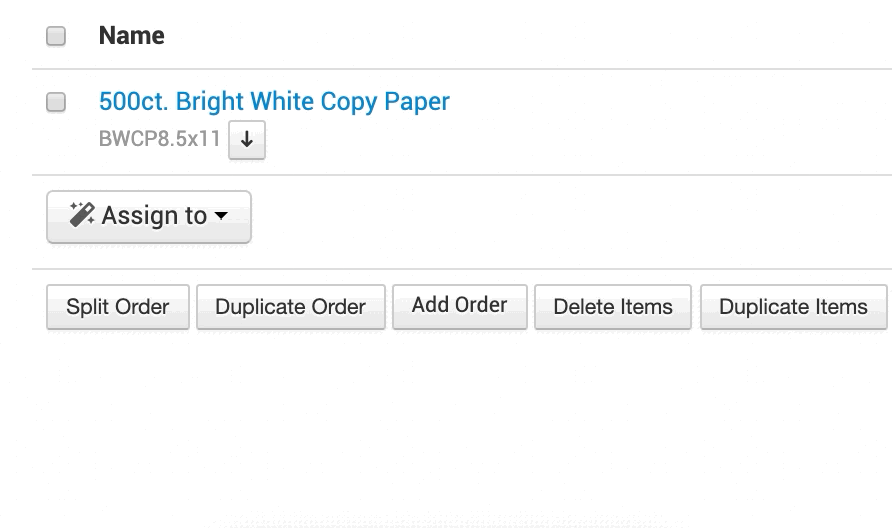Click the down arrow icon beside SKU BWCP8.5x11

pos(247,140)
